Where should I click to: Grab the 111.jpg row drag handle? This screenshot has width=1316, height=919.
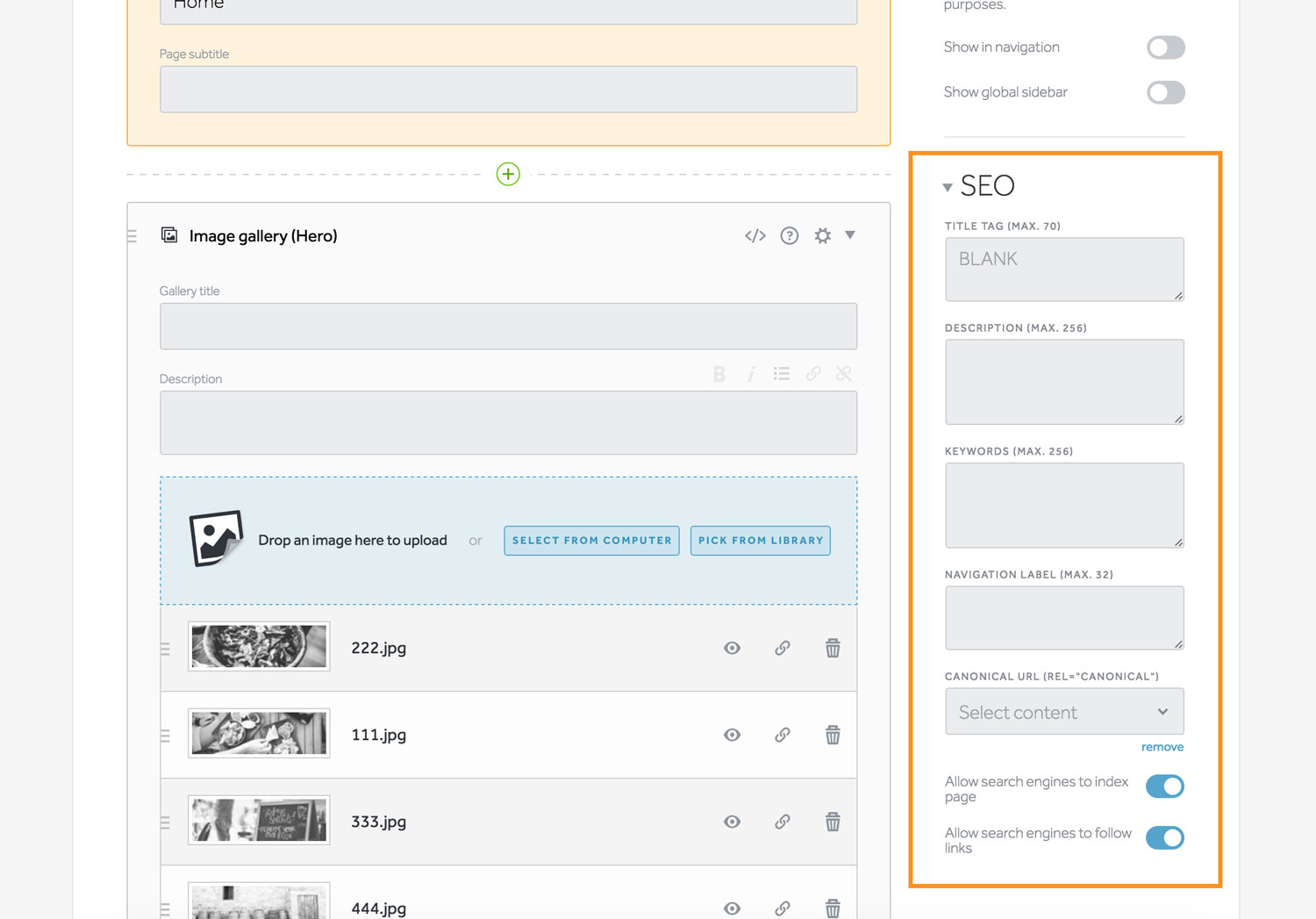(165, 736)
